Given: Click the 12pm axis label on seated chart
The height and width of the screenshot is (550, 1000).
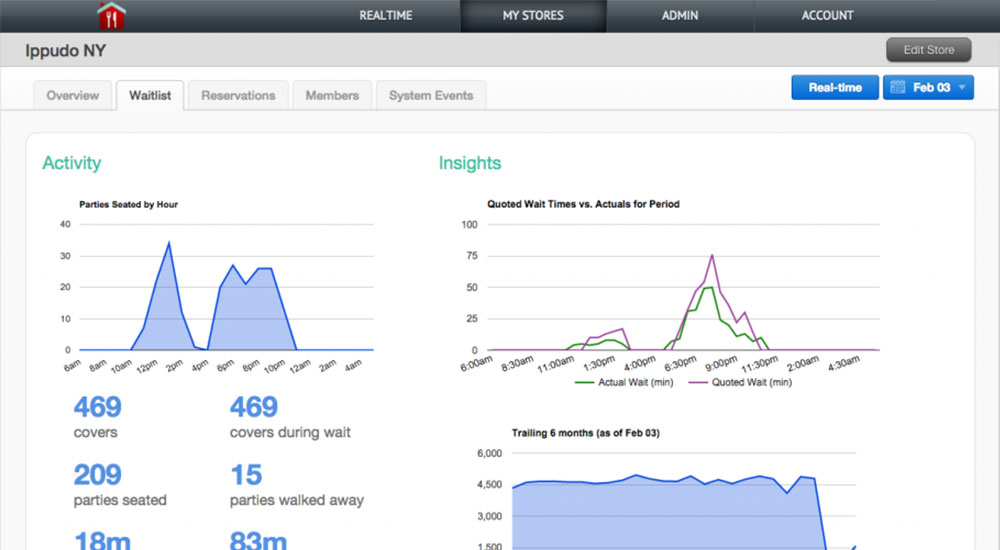Looking at the screenshot, I should (147, 366).
